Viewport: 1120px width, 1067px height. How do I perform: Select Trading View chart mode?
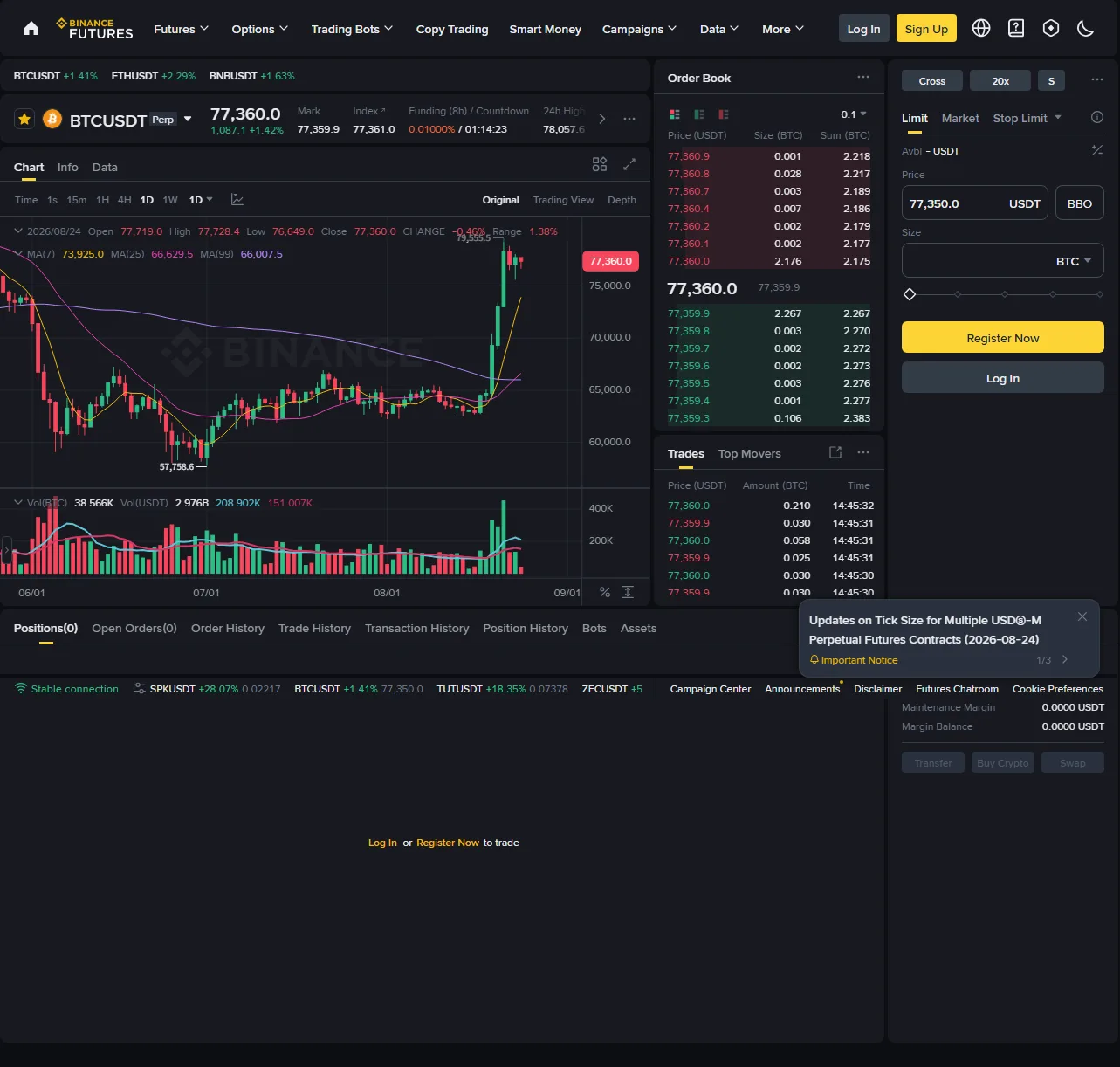tap(563, 200)
